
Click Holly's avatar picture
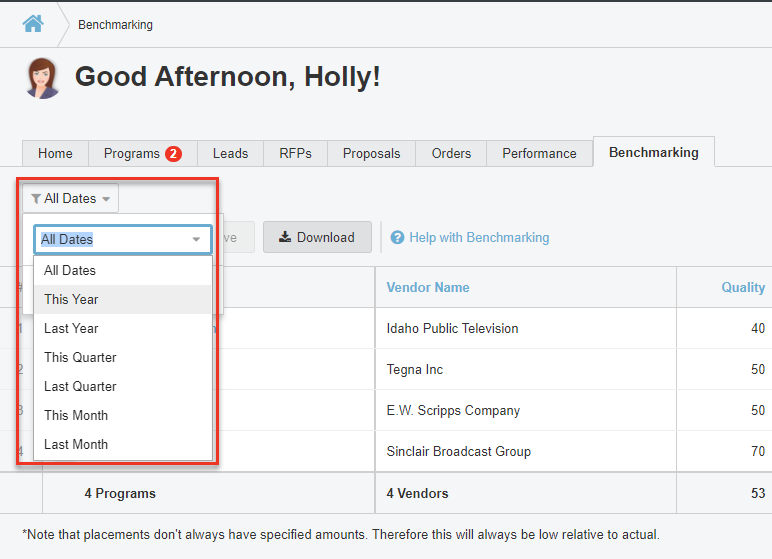[x=42, y=78]
